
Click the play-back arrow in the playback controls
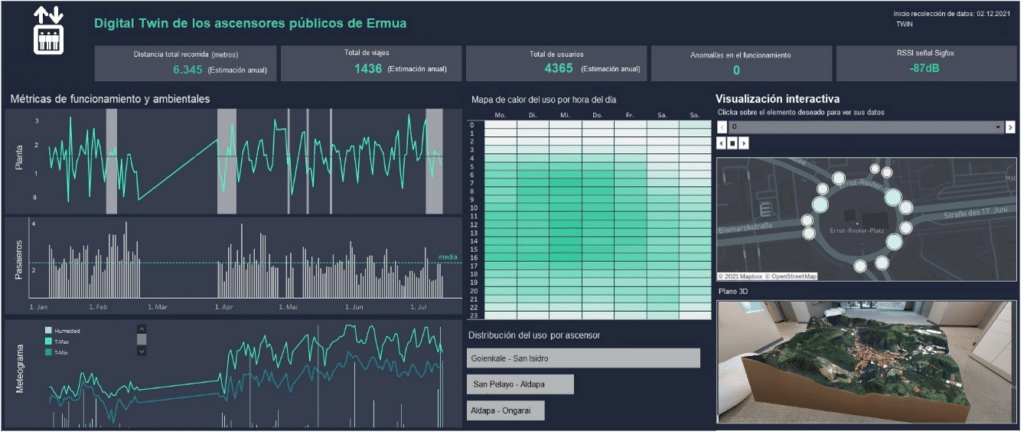point(722,143)
